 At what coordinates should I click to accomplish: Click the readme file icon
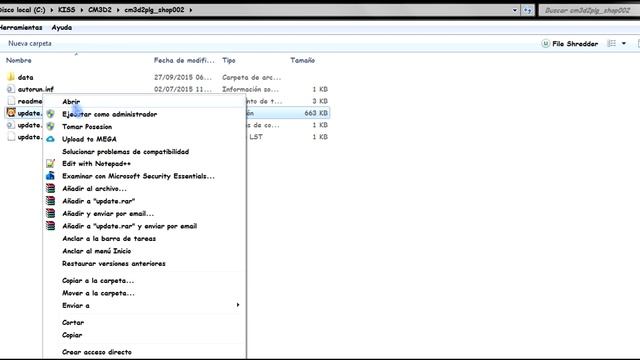pos(11,101)
